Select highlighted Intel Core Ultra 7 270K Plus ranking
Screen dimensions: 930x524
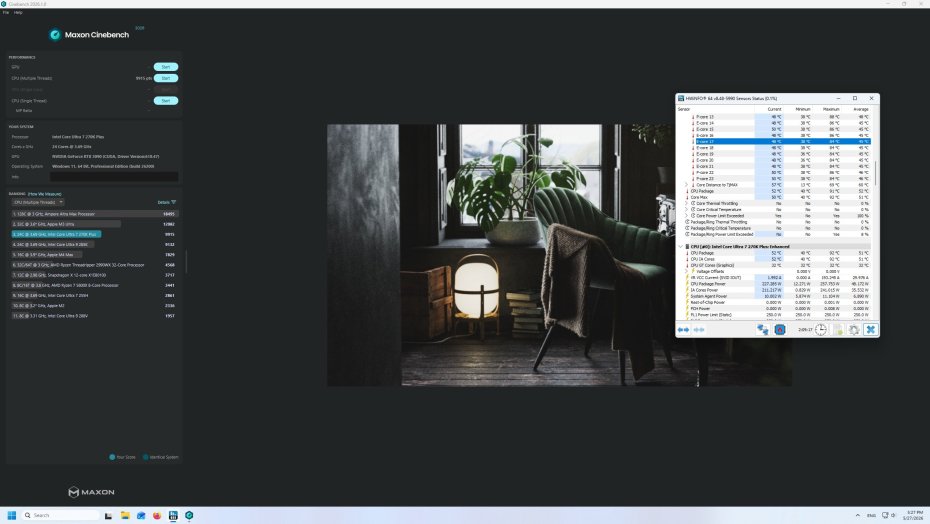point(94,234)
